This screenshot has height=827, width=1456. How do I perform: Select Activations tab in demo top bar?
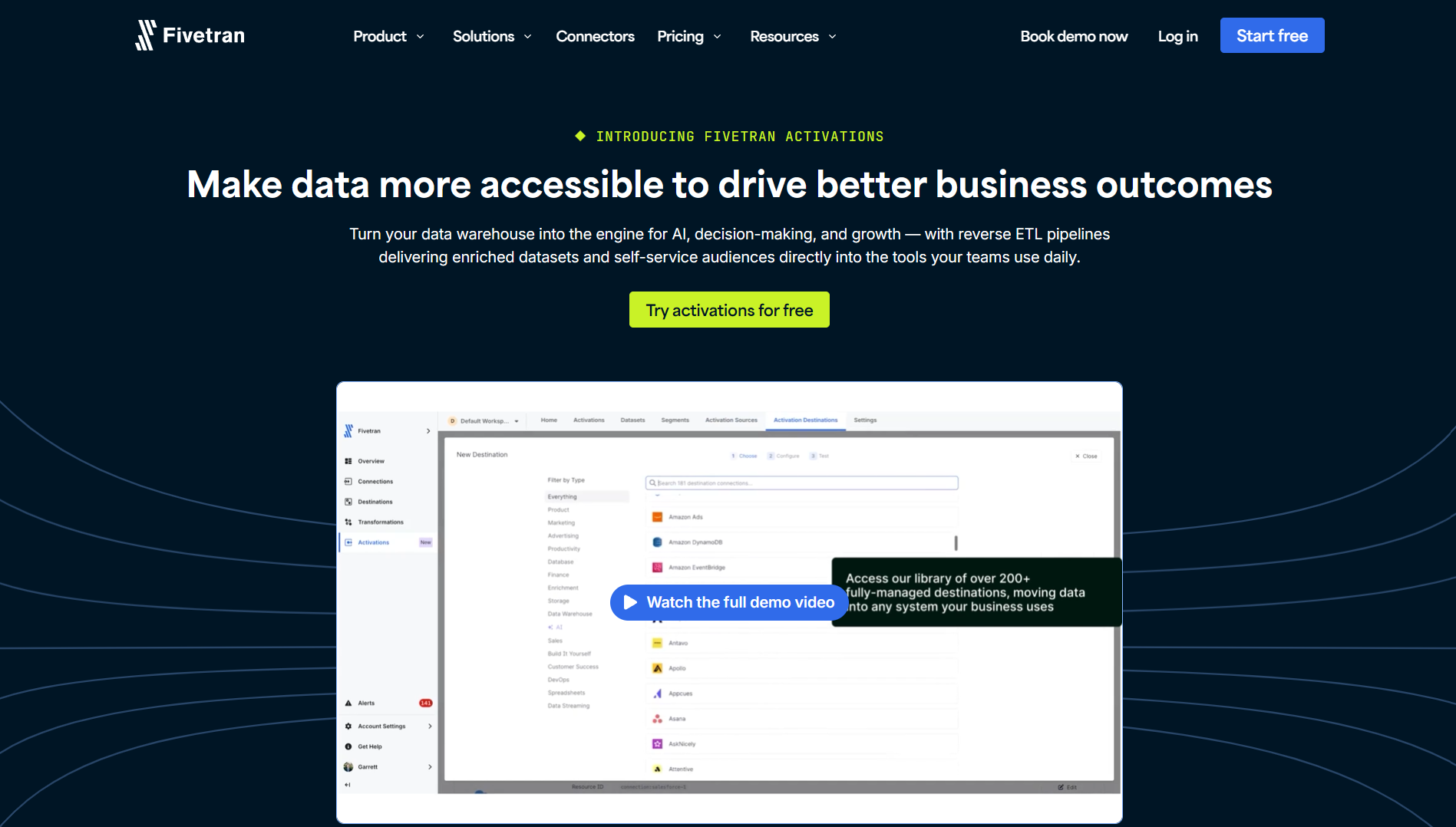coord(589,420)
